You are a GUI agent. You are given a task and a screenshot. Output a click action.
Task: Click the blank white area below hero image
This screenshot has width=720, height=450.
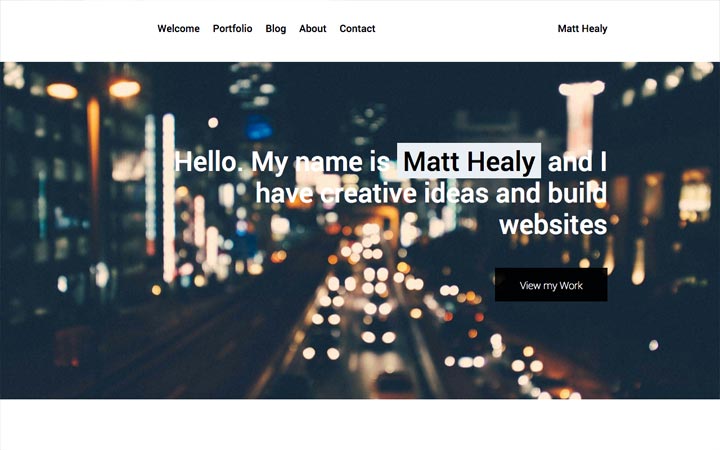360,425
